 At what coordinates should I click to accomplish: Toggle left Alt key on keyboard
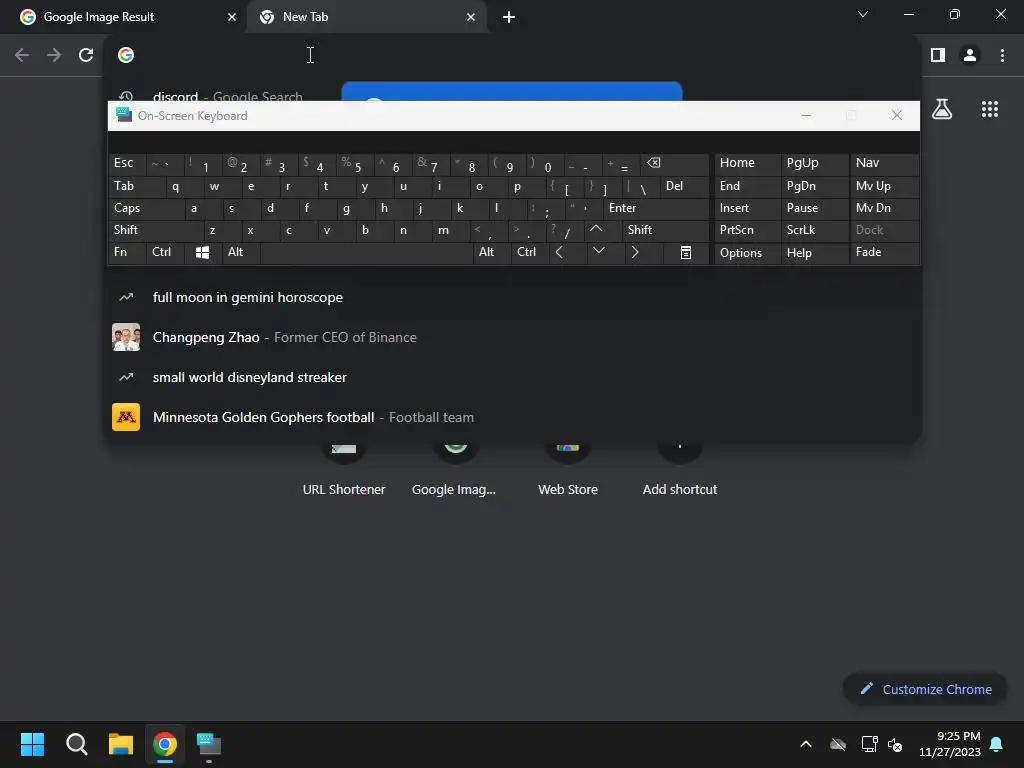click(240, 253)
